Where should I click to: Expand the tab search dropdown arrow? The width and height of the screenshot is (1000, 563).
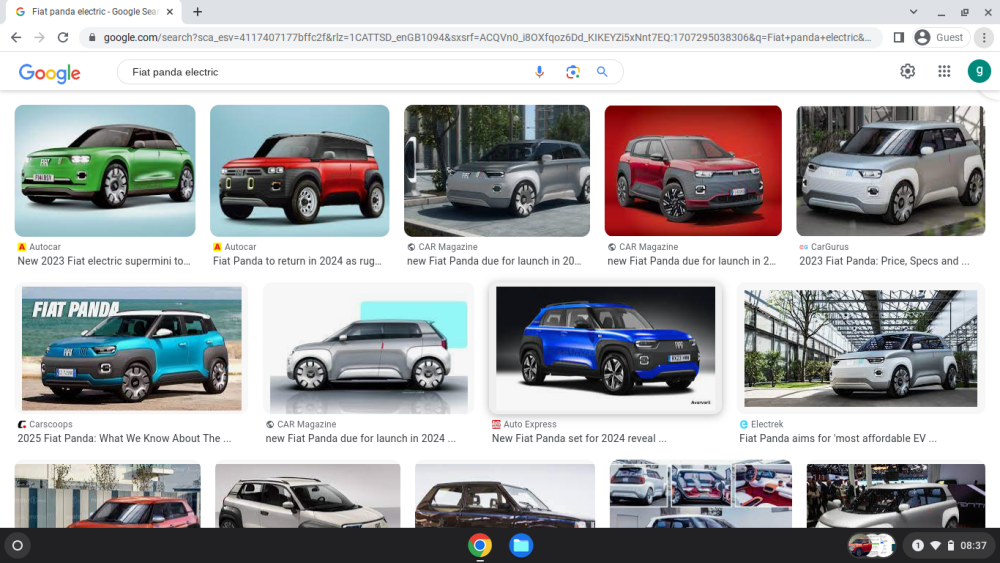click(913, 11)
